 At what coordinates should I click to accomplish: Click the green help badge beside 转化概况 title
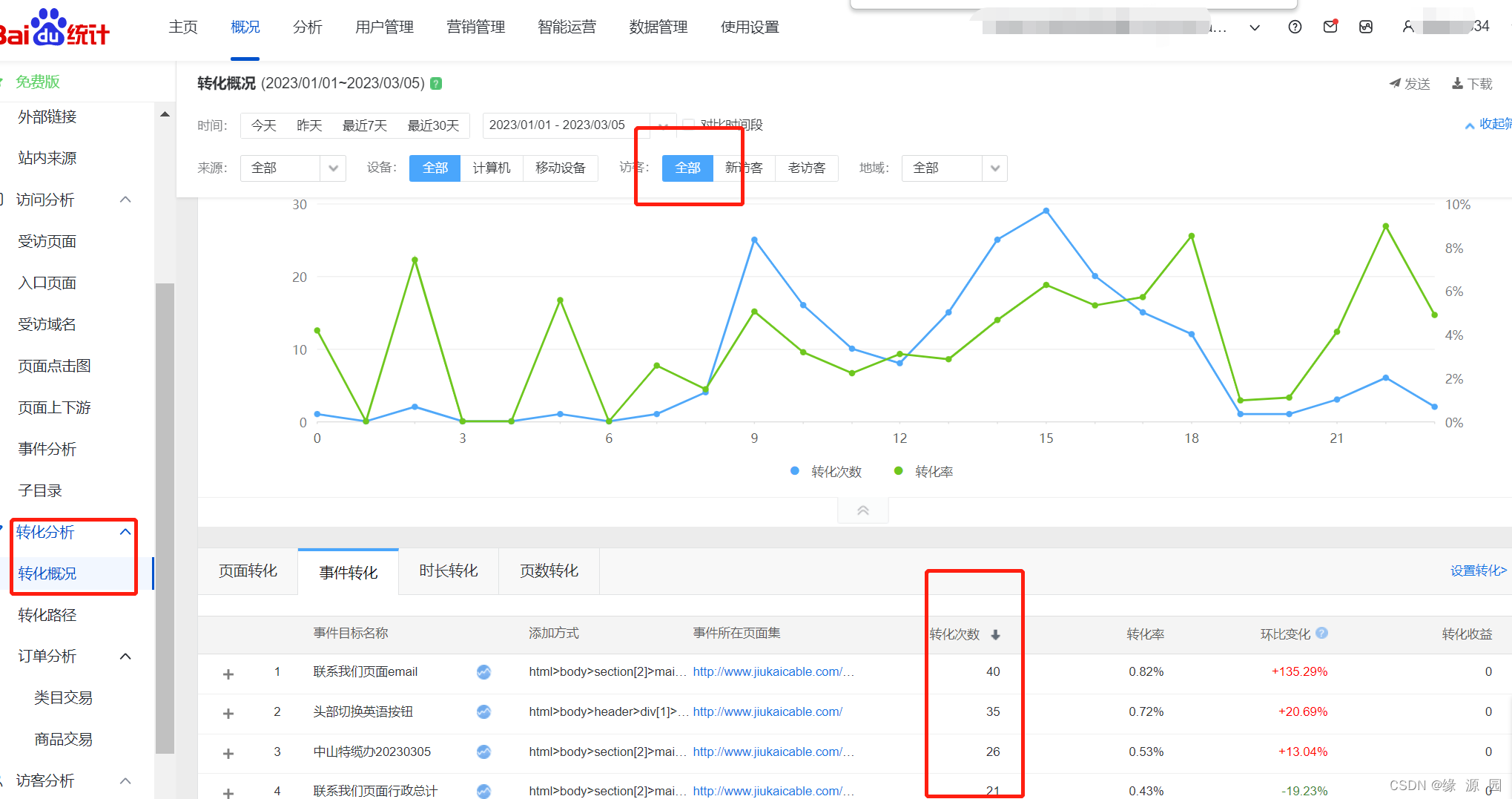[436, 83]
